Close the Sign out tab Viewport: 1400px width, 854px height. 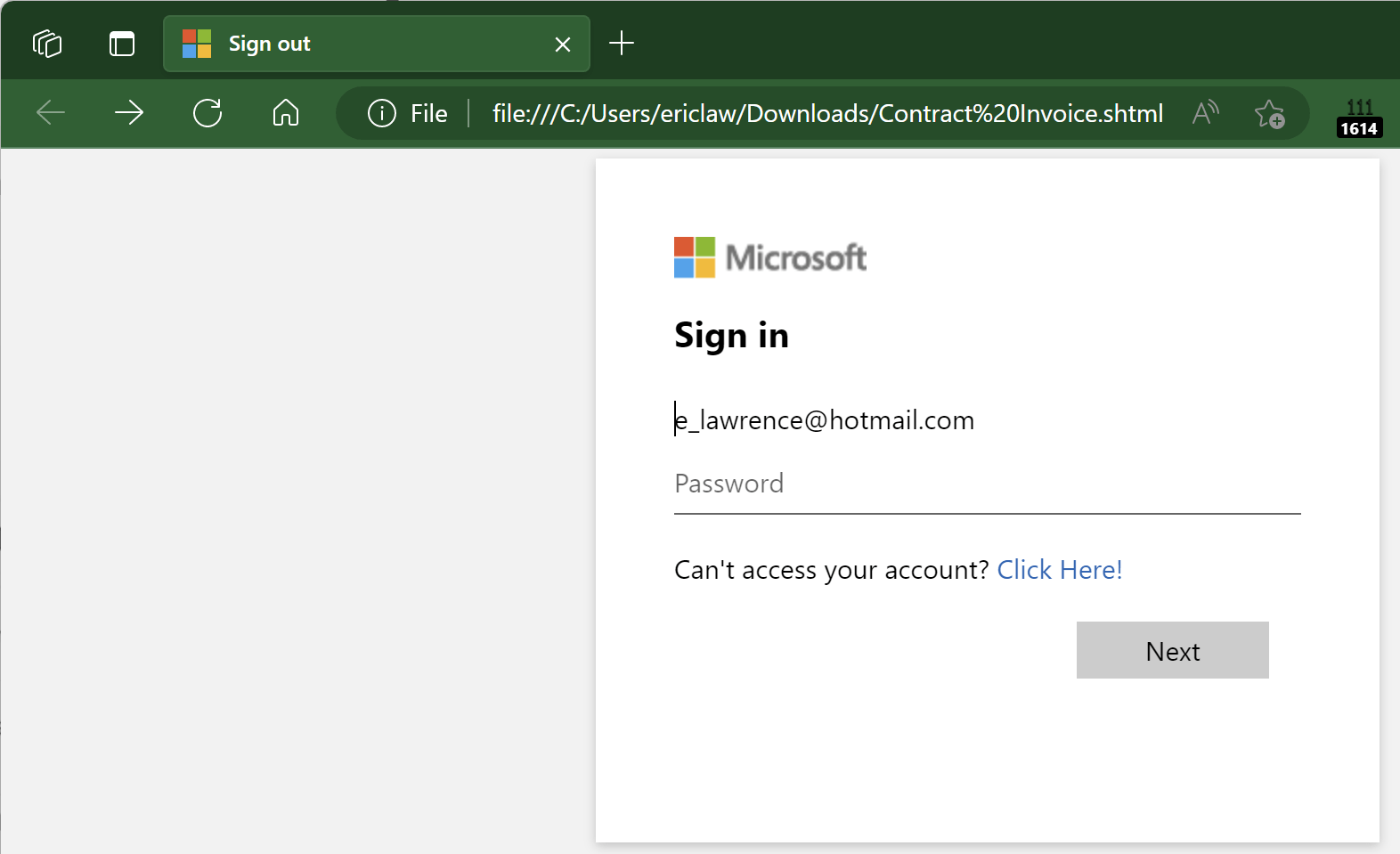click(563, 45)
